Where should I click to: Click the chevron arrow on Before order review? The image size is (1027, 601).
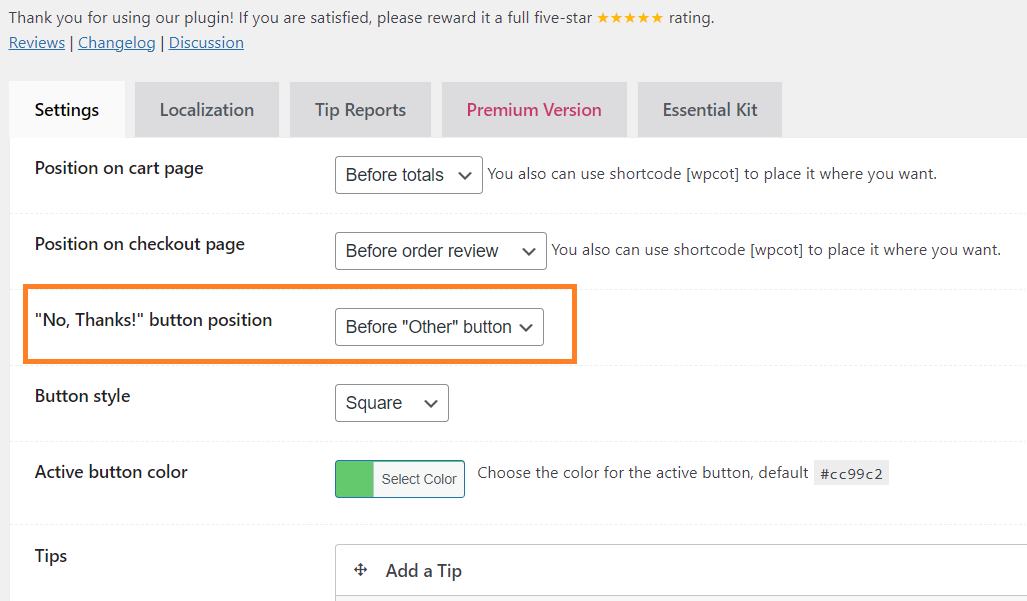[x=529, y=251]
